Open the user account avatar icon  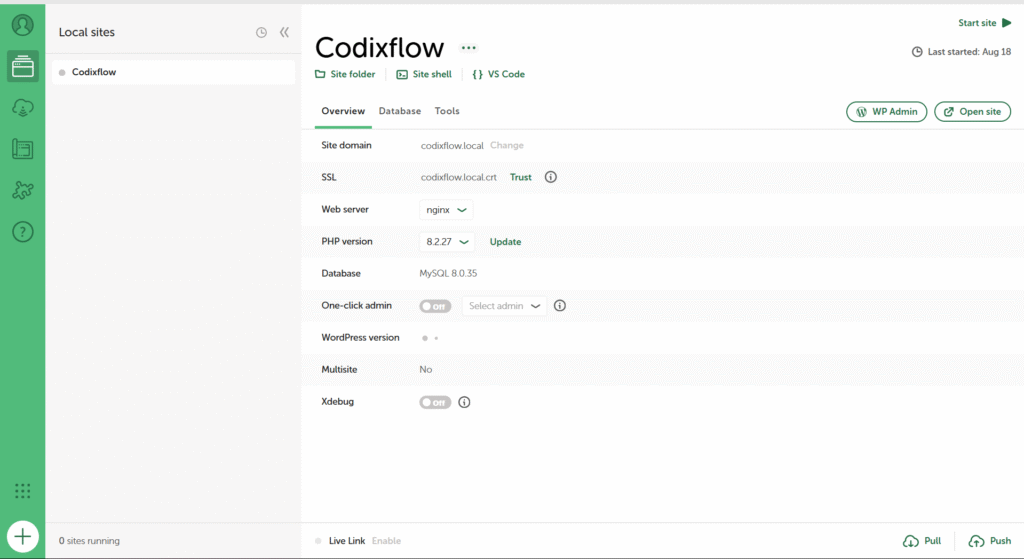23,25
